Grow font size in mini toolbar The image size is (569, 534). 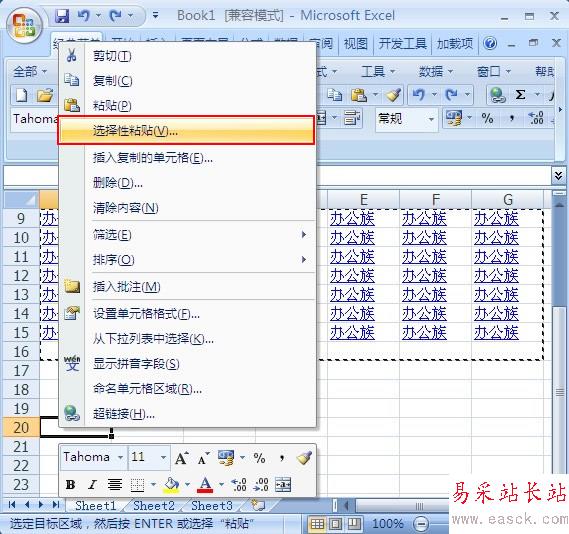pyautogui.click(x=181, y=459)
